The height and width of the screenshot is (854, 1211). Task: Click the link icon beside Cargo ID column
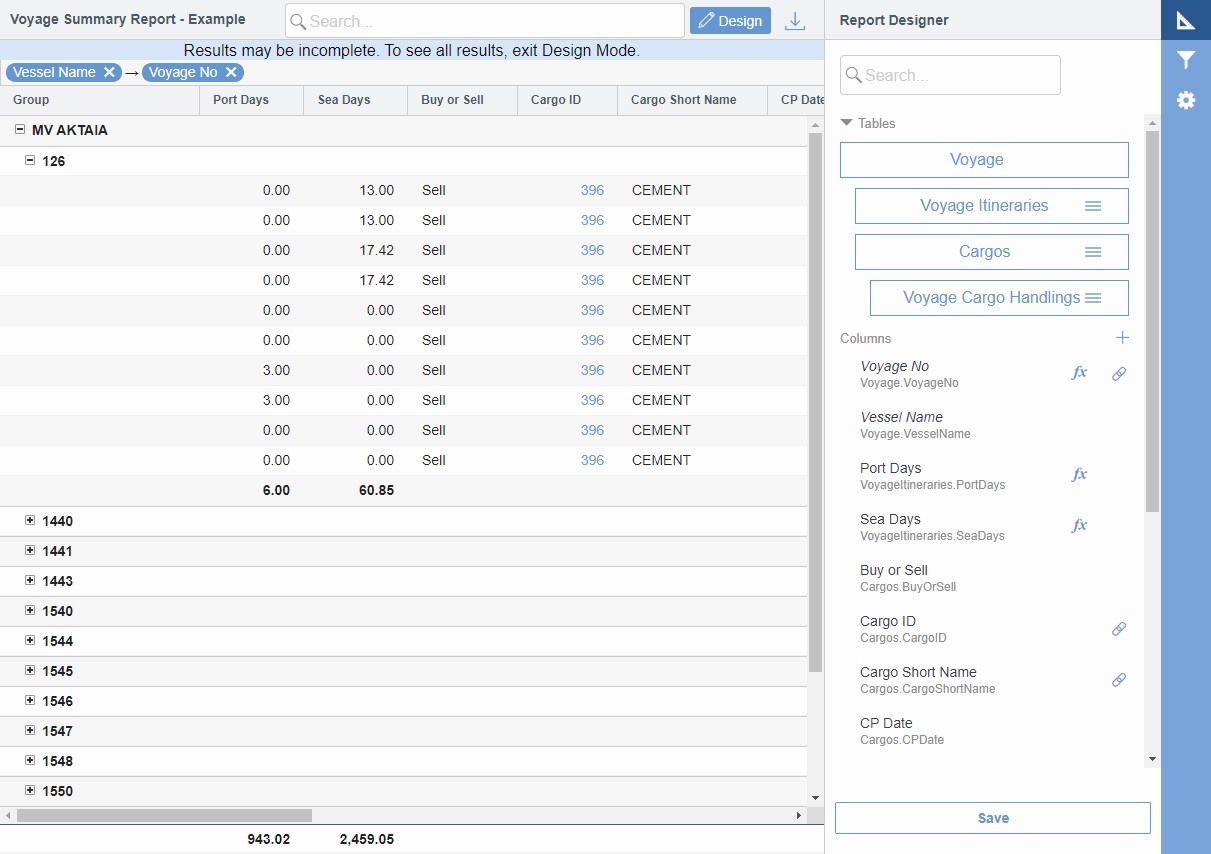point(1119,629)
